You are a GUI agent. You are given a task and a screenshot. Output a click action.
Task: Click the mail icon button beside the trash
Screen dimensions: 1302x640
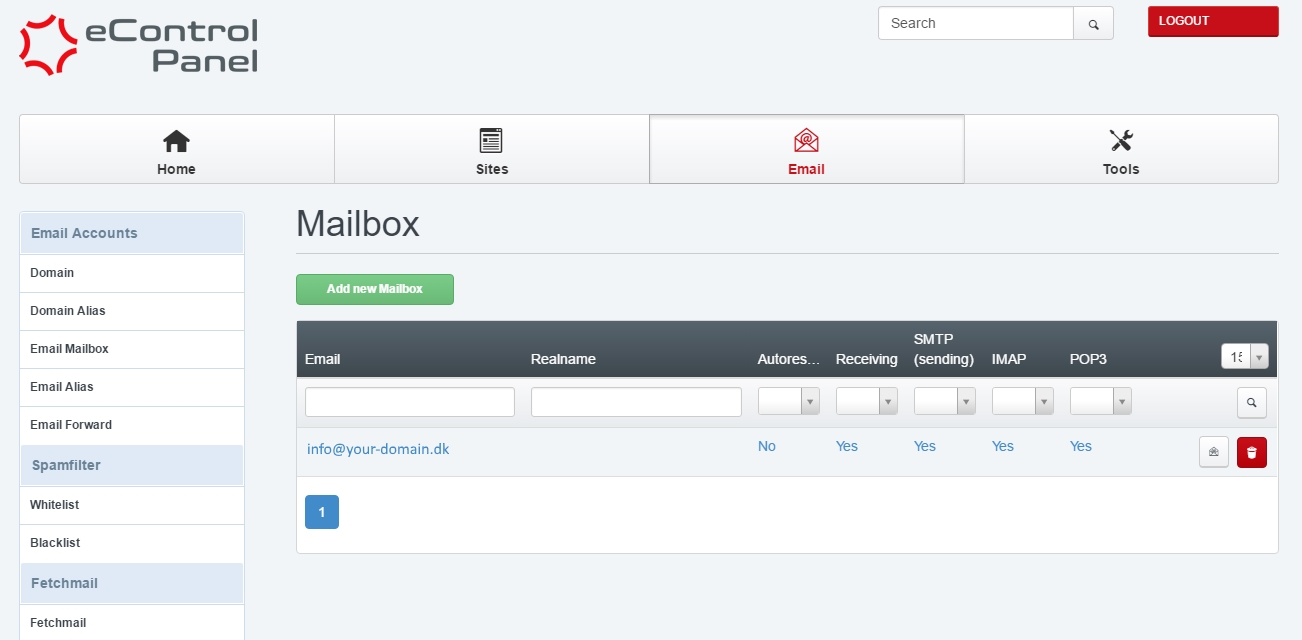click(1213, 452)
